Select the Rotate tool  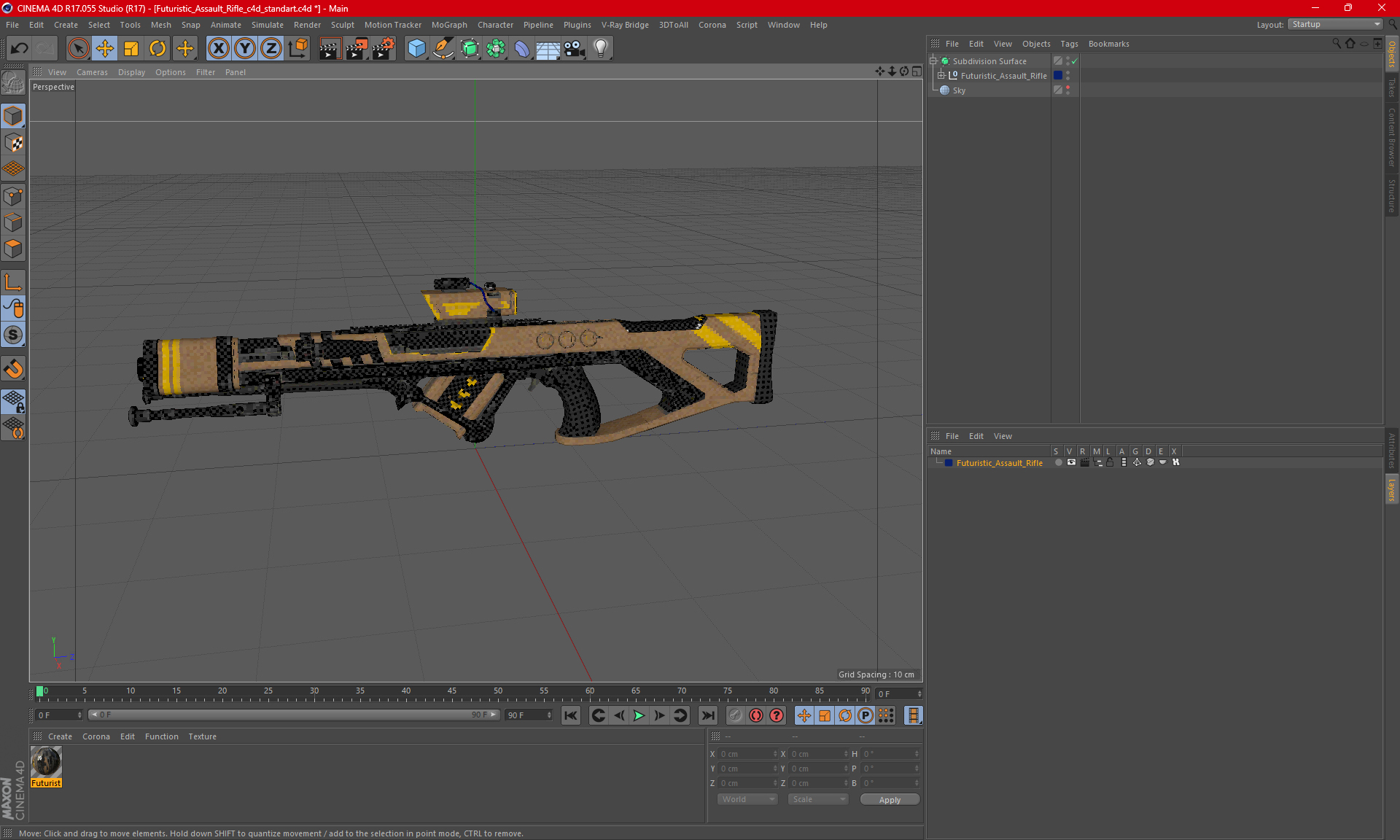click(157, 49)
